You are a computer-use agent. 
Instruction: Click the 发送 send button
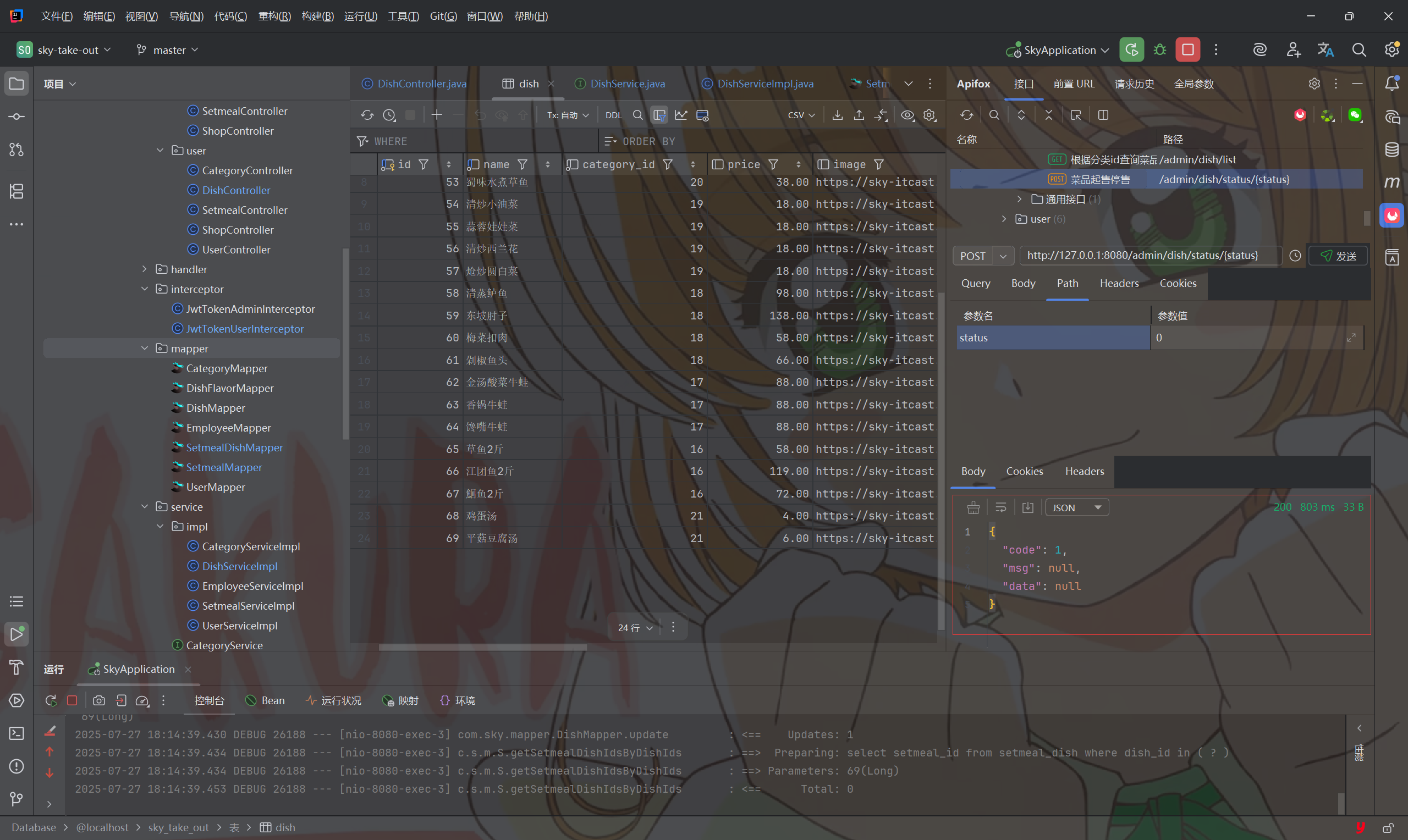pyautogui.click(x=1338, y=256)
